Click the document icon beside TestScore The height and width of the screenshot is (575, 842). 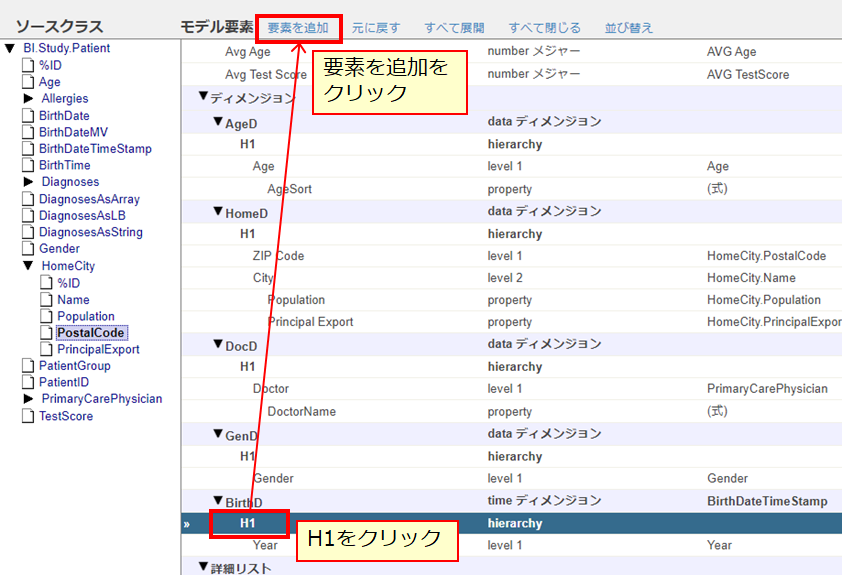28,416
